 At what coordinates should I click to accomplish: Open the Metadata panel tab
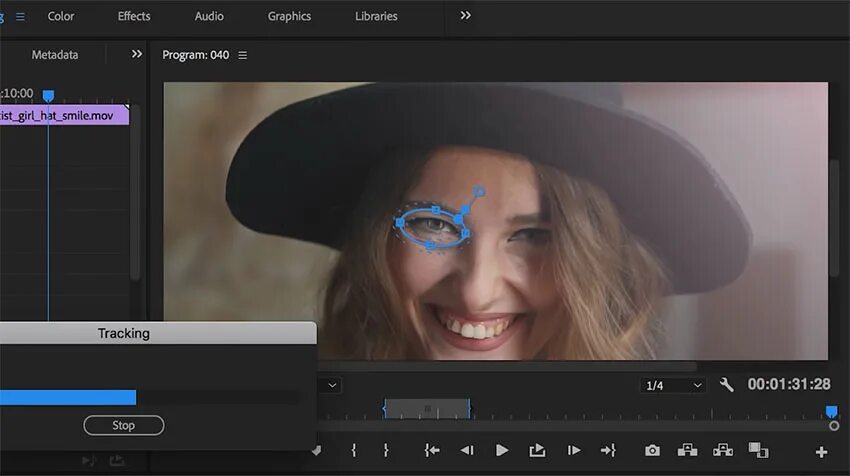coord(55,55)
